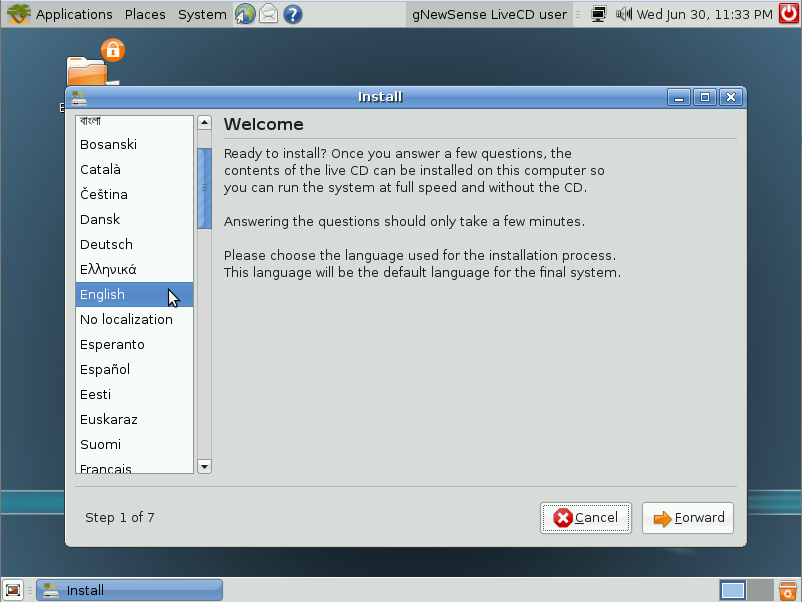Click the date and time clock
802x602 pixels.
[x=704, y=14]
